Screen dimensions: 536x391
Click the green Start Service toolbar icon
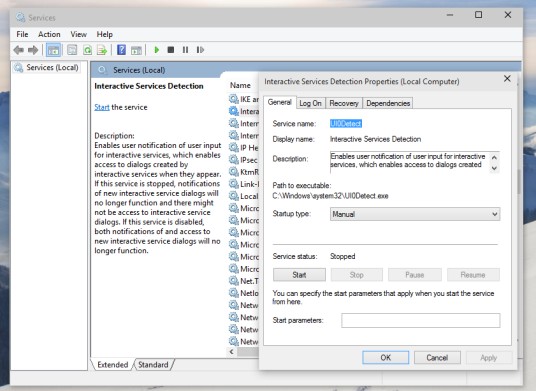click(x=157, y=50)
